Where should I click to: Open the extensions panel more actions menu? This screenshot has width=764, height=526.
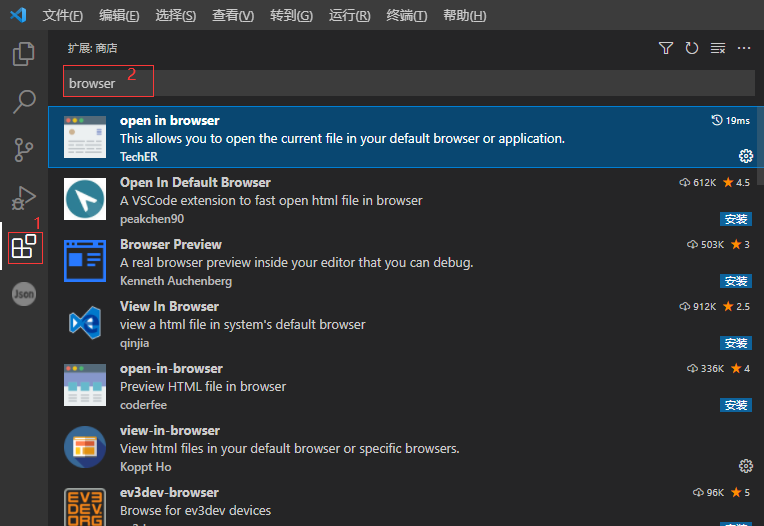pyautogui.click(x=744, y=48)
